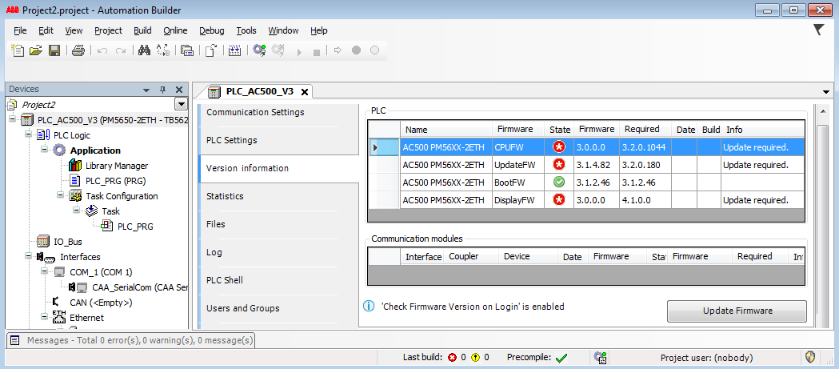
Task: Click the shield icon in status bar
Action: coord(810,357)
